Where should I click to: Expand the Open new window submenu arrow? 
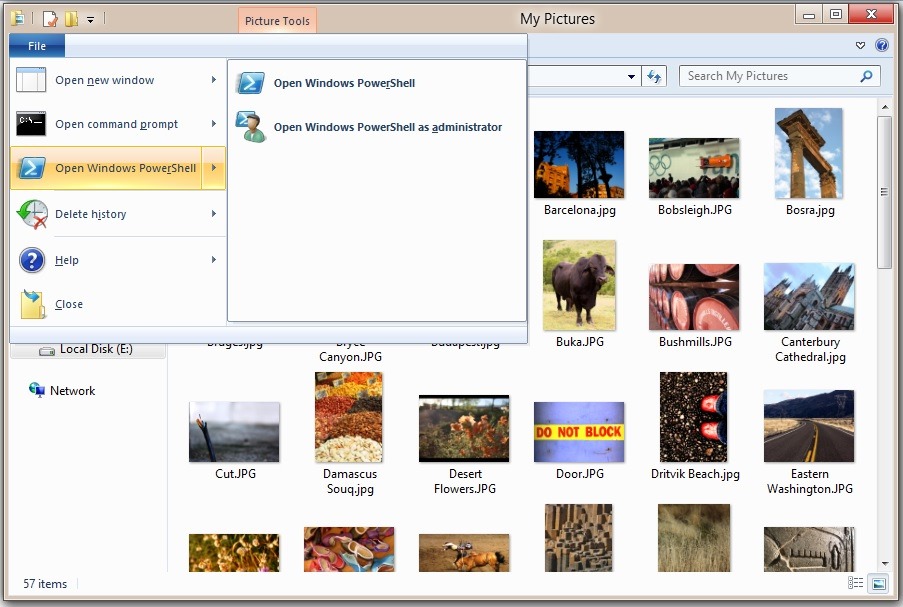tap(214, 79)
